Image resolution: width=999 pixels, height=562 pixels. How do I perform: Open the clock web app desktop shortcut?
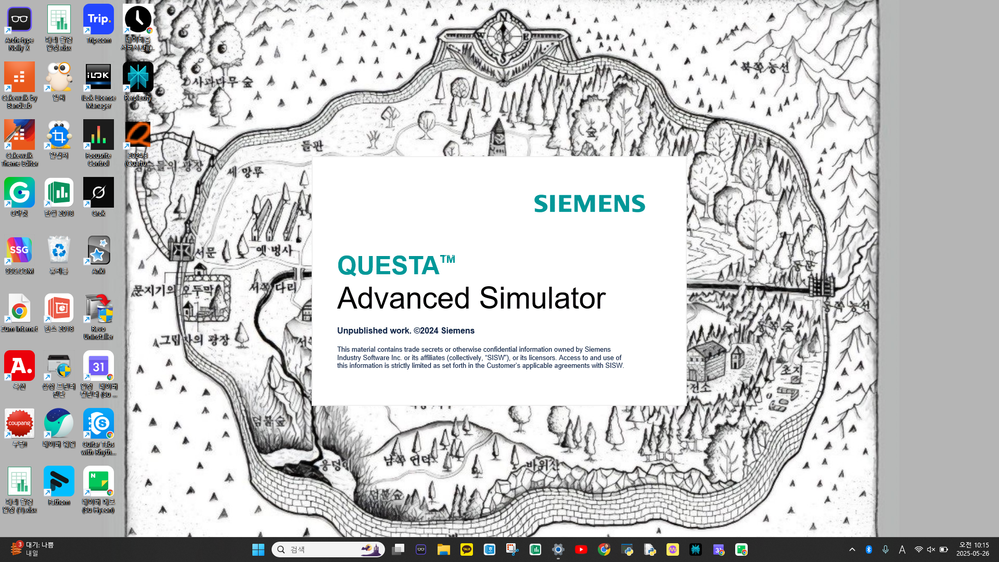click(138, 28)
